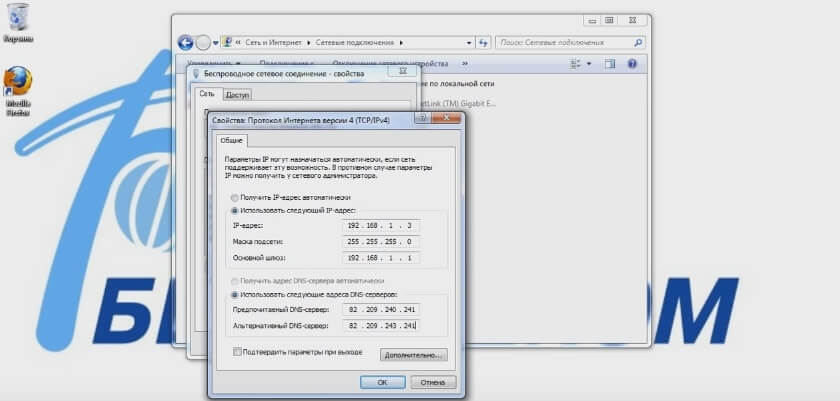
Task: Click the IP-адрес input field
Action: [x=381, y=225]
